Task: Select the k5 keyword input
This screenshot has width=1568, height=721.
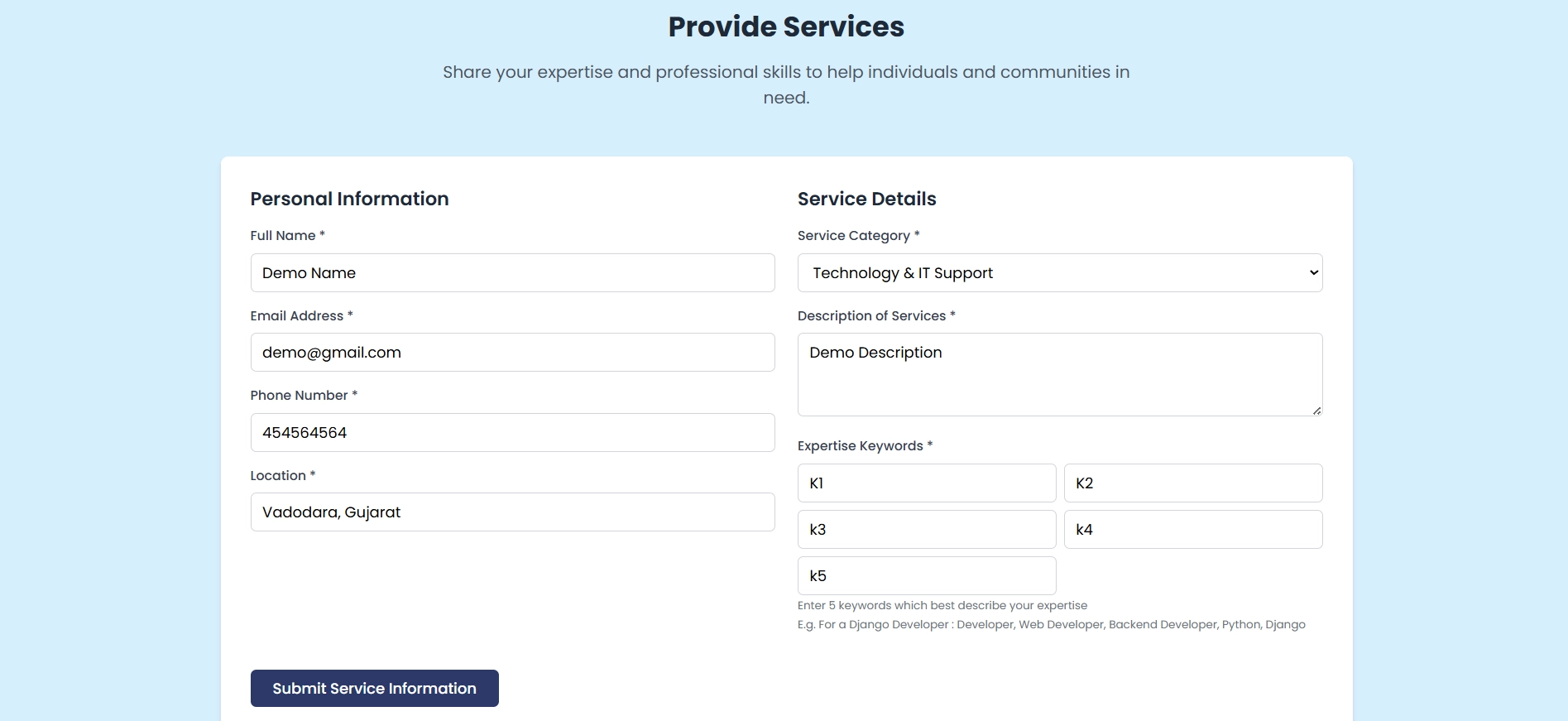Action: pyautogui.click(x=927, y=576)
